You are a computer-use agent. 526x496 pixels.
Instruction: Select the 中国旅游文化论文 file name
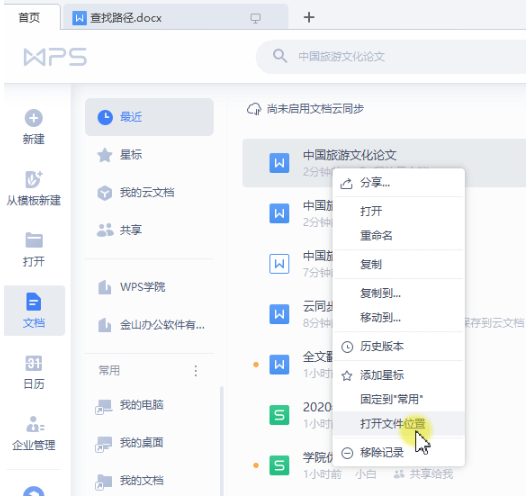click(x=350, y=155)
